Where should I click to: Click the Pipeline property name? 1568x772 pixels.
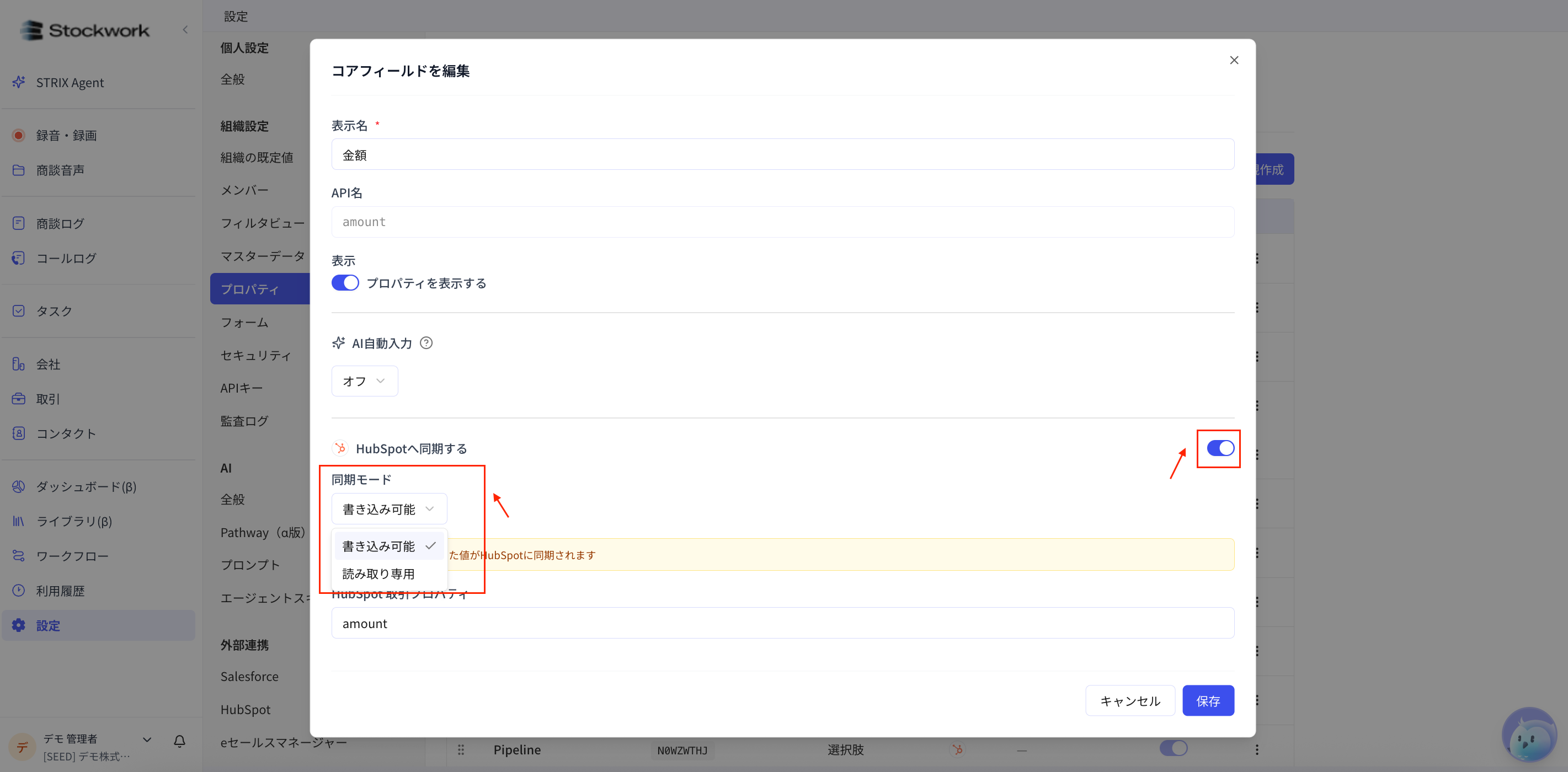[517, 749]
